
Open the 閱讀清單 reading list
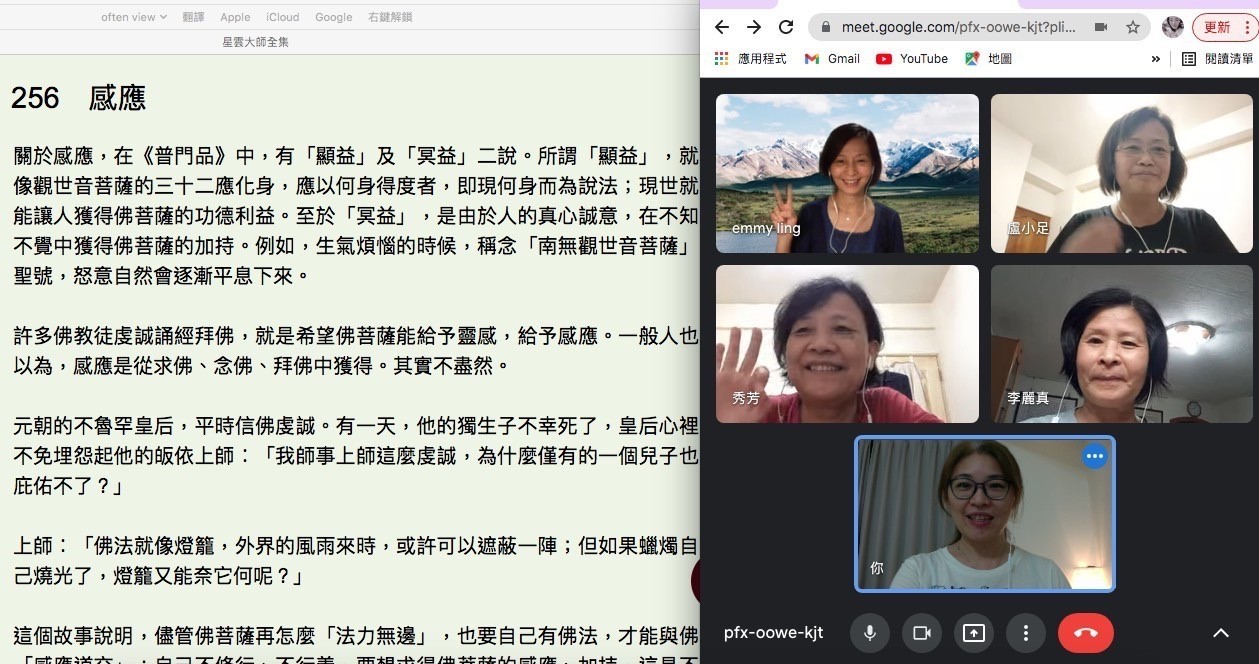click(1218, 59)
